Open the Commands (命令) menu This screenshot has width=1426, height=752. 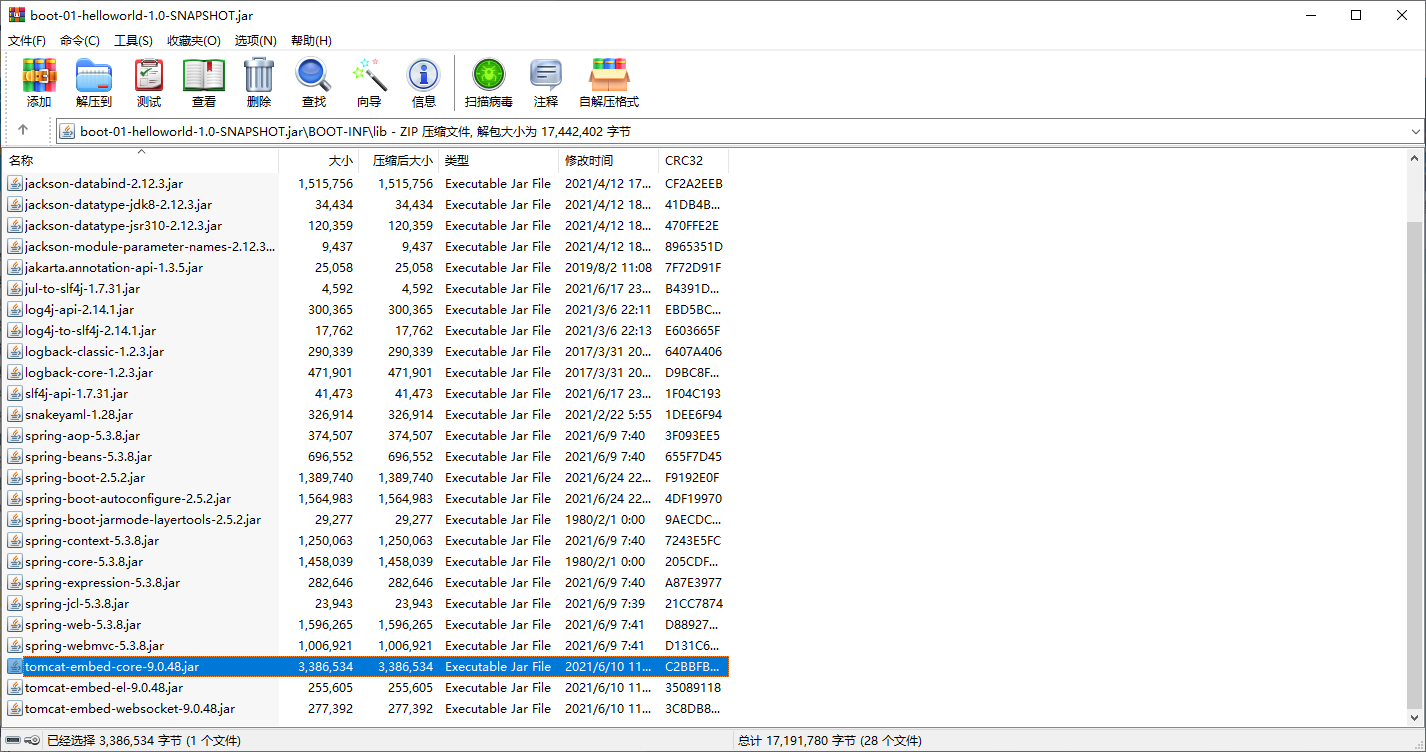coord(80,40)
